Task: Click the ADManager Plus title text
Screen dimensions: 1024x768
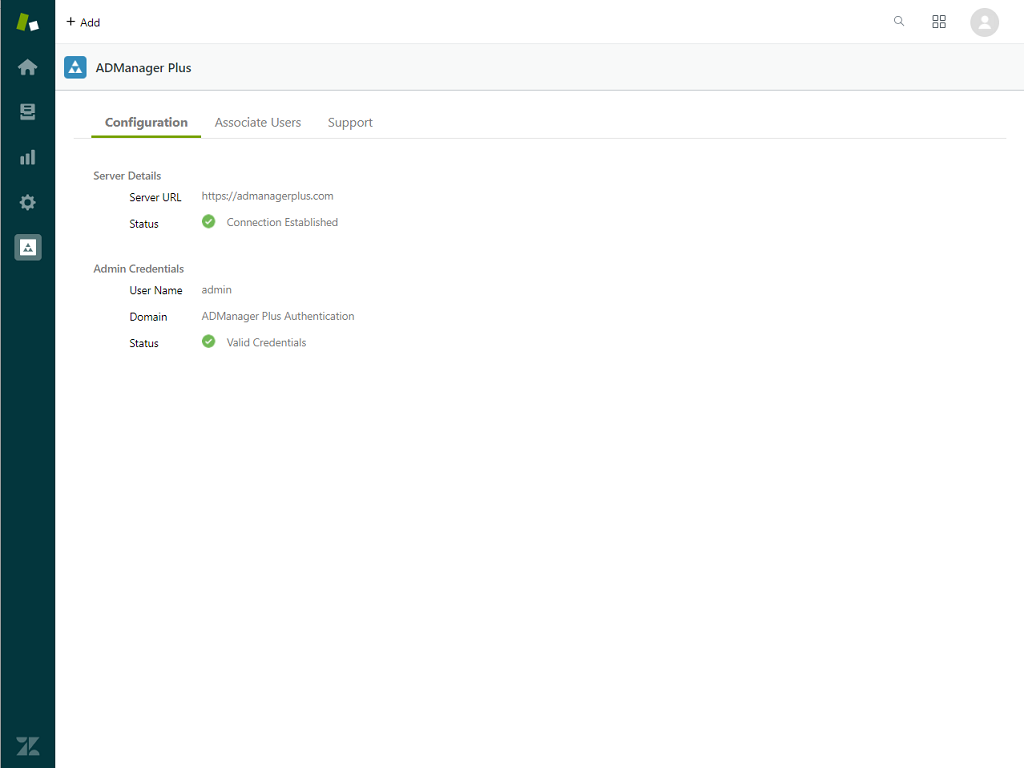Action: (x=143, y=68)
